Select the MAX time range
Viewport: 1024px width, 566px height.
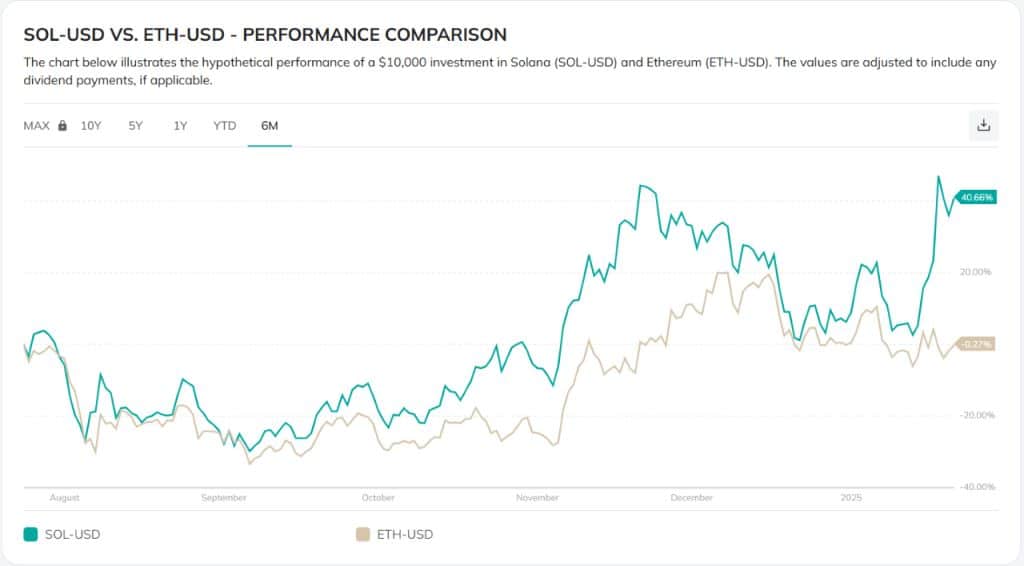point(37,125)
